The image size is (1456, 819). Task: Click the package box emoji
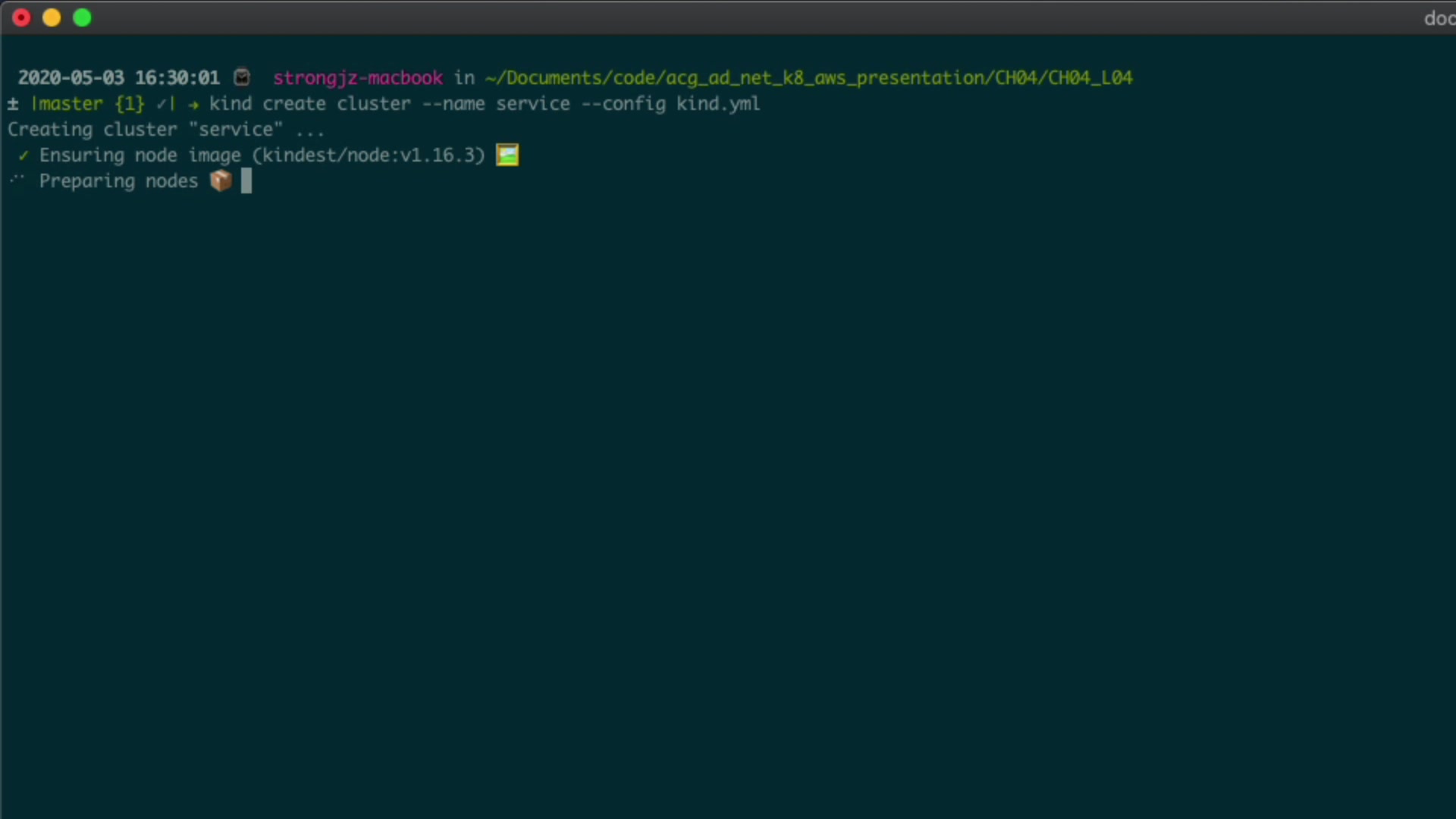tap(221, 180)
